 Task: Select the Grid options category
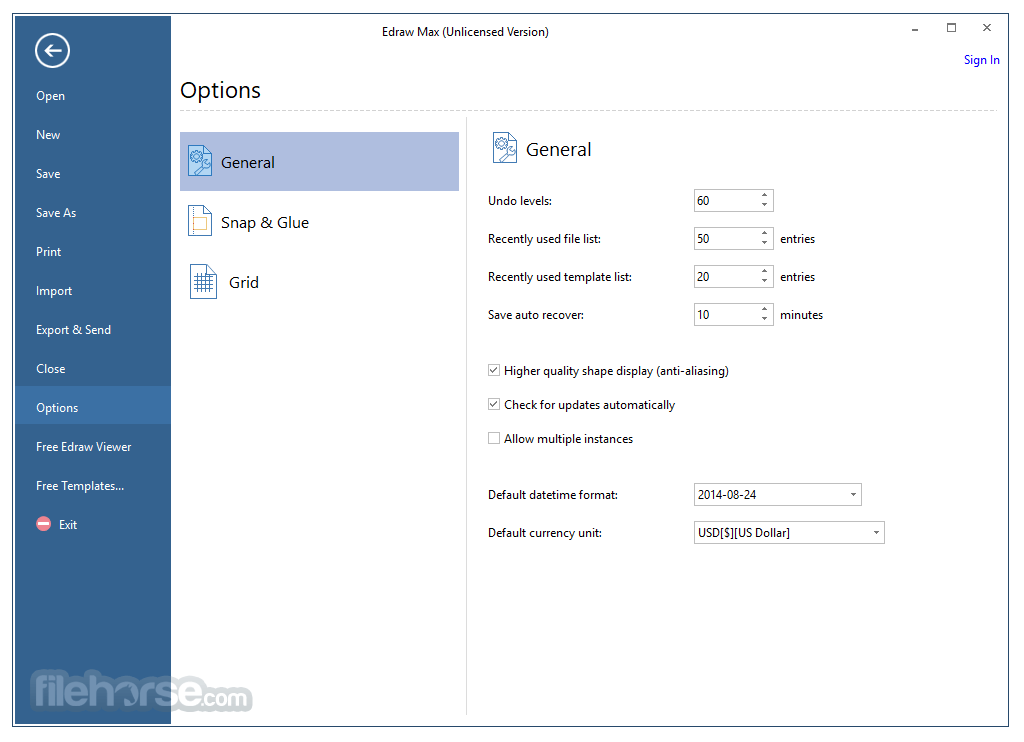(x=319, y=282)
